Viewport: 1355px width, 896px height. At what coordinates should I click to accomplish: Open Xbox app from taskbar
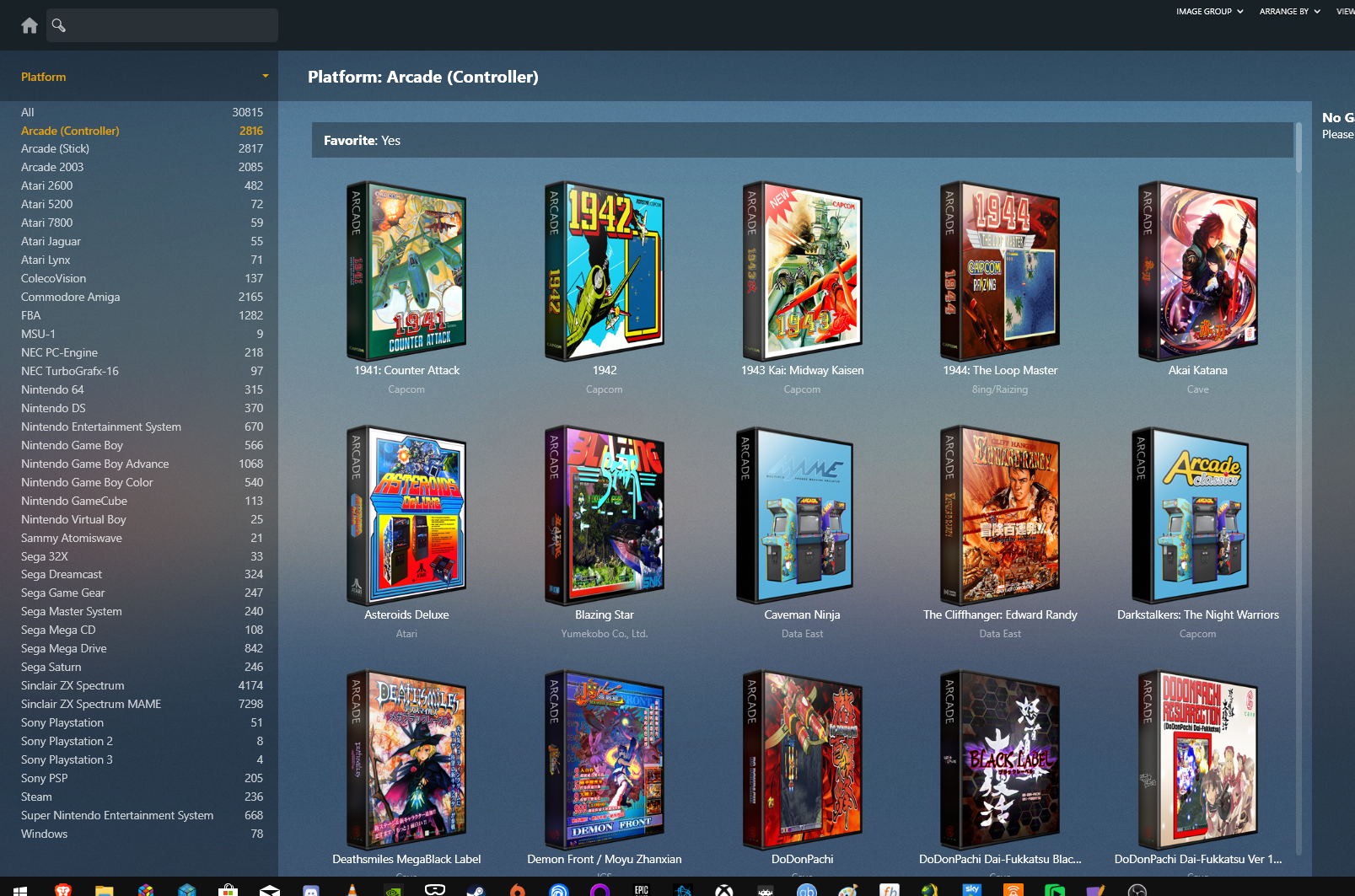(724, 889)
